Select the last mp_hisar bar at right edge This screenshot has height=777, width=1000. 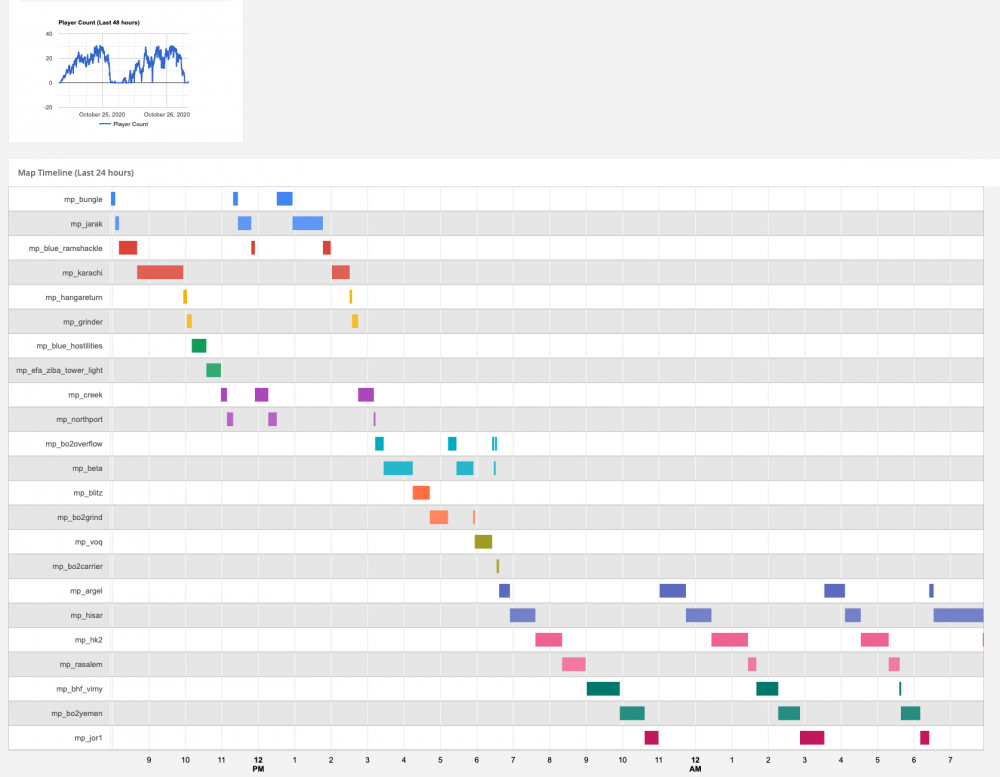(958, 615)
